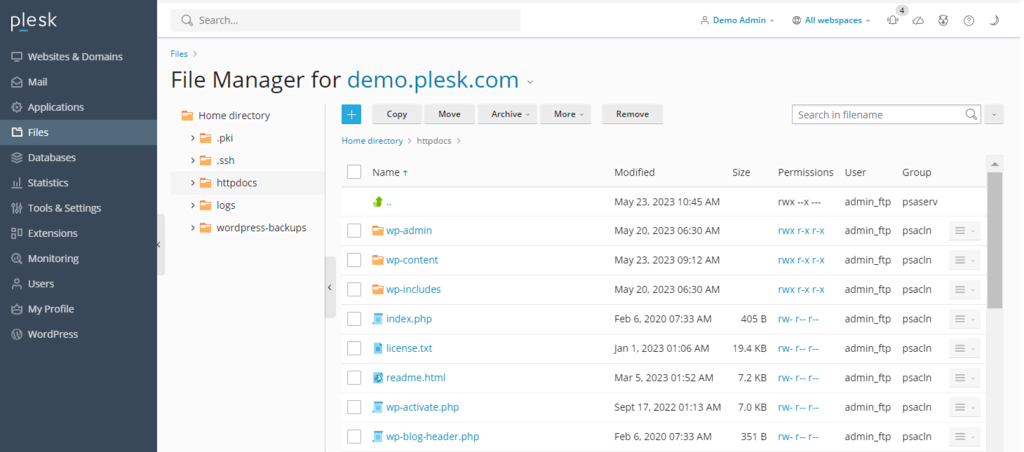Click the Remove button

(x=632, y=114)
